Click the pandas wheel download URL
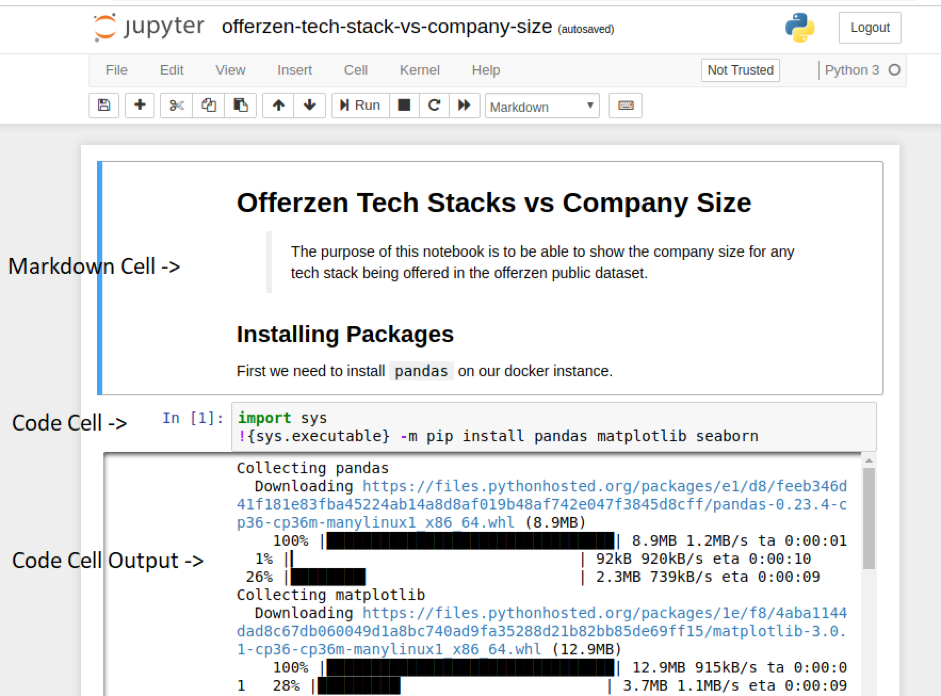Image resolution: width=941 pixels, height=696 pixels. [541, 504]
